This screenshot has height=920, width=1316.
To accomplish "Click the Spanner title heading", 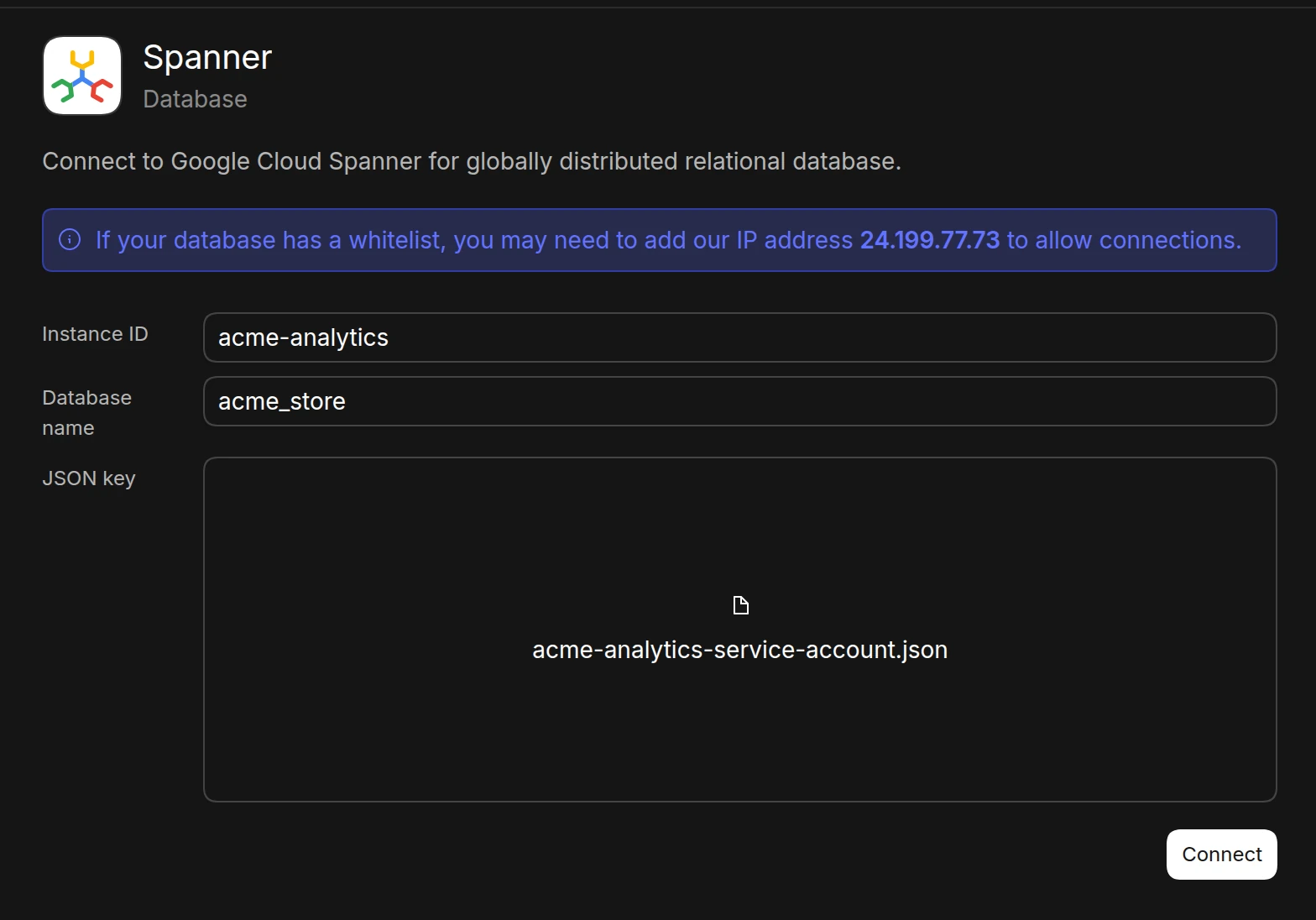I will pos(207,58).
